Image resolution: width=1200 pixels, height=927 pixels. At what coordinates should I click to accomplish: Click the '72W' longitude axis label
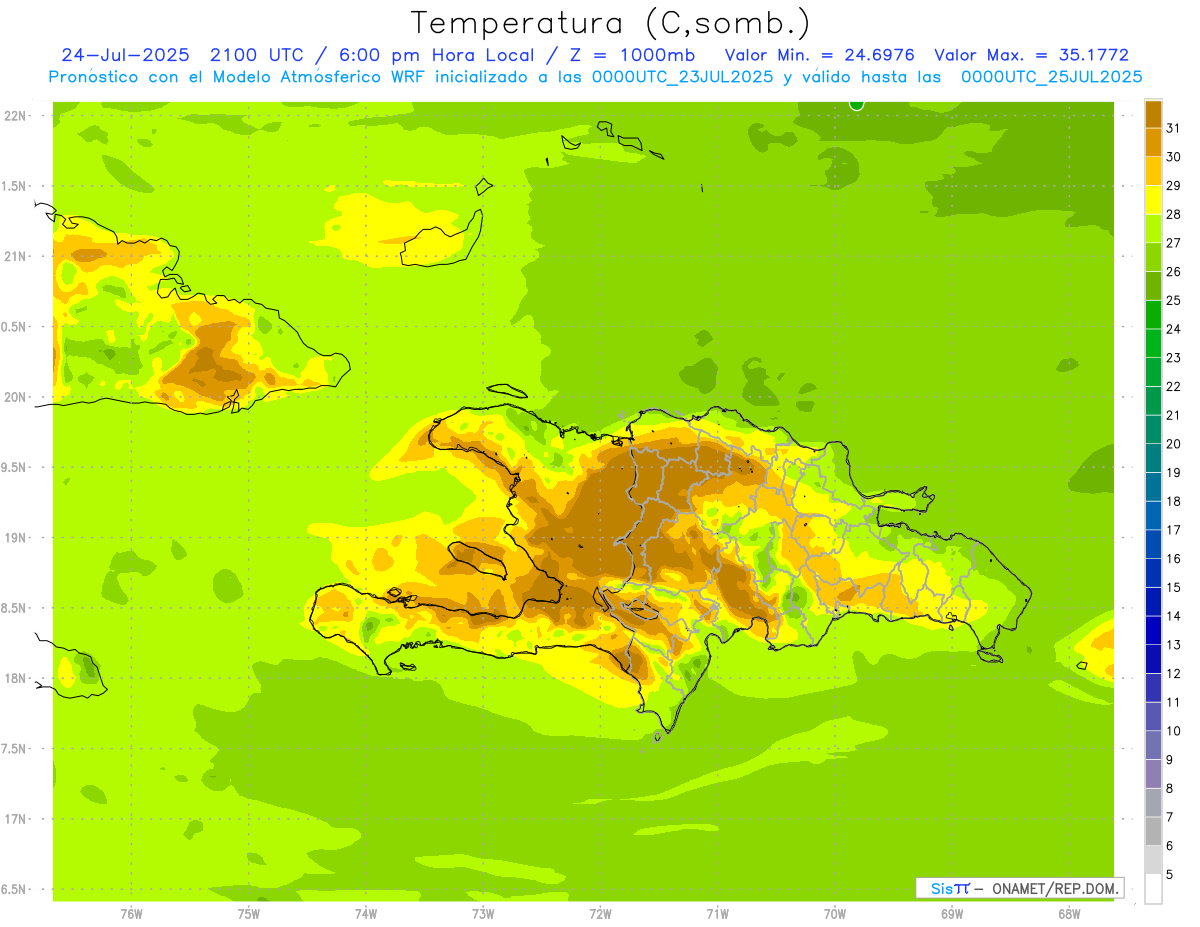pos(600,913)
